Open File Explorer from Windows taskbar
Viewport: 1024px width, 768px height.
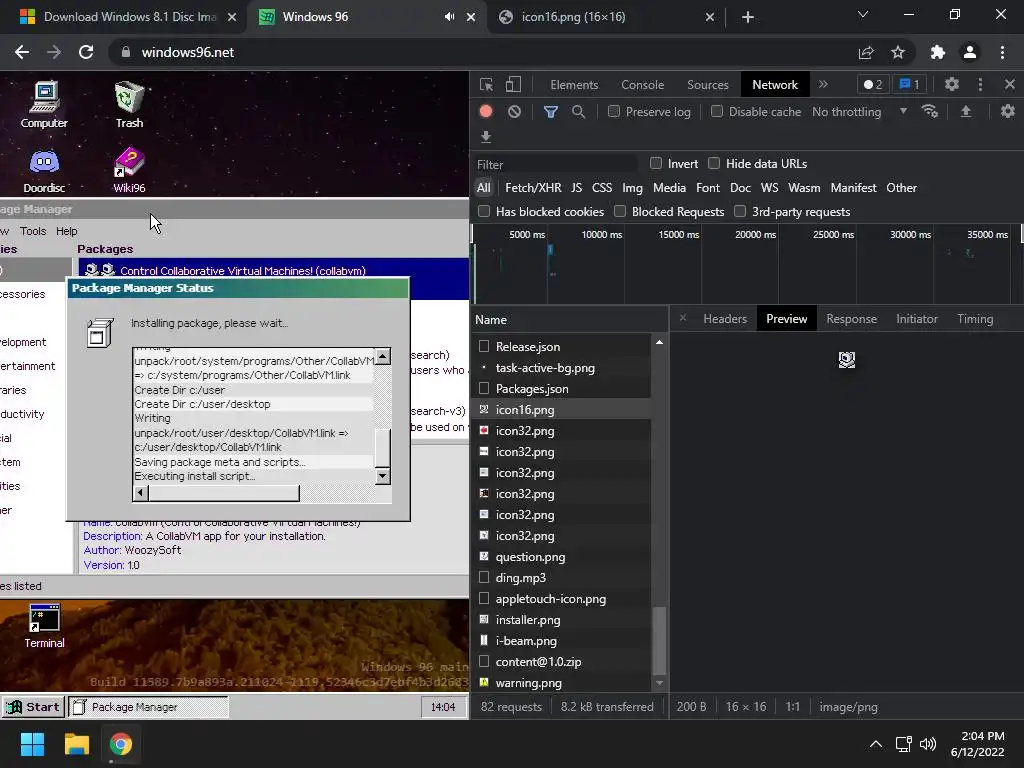[76, 744]
